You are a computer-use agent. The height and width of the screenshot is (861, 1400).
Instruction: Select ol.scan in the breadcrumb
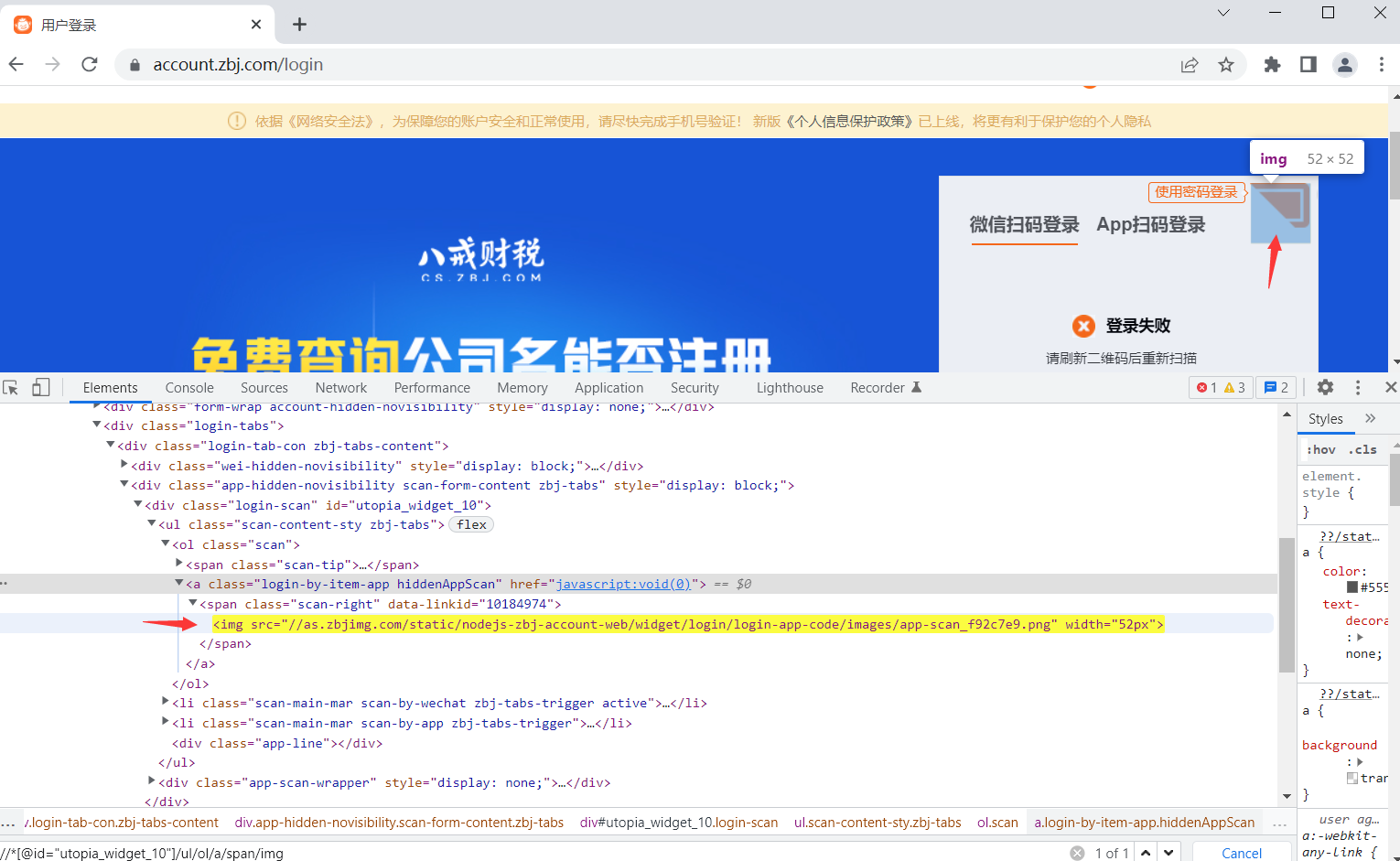click(997, 823)
